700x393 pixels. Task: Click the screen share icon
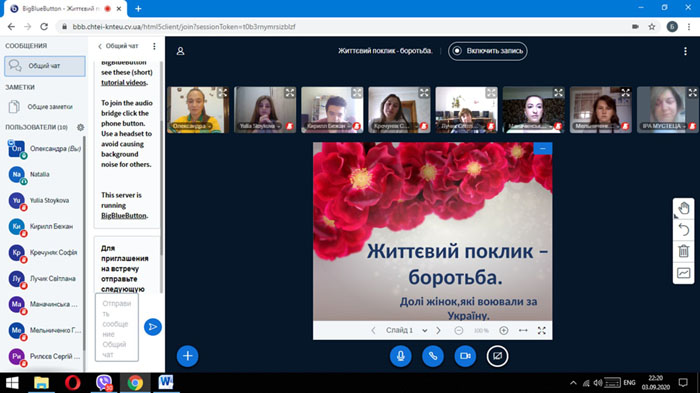(x=497, y=356)
